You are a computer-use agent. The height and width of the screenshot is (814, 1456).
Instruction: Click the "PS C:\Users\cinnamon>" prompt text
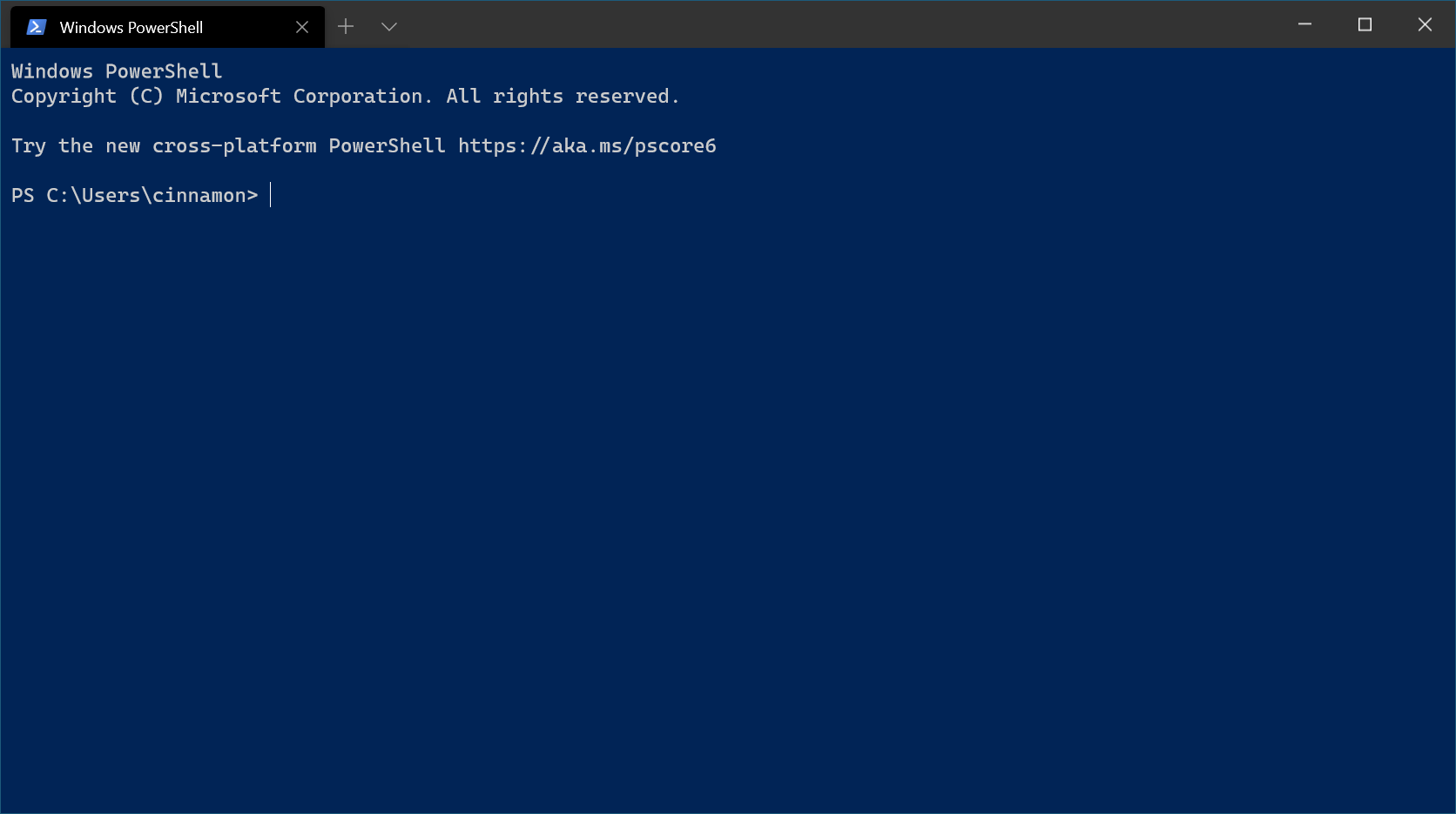(135, 196)
